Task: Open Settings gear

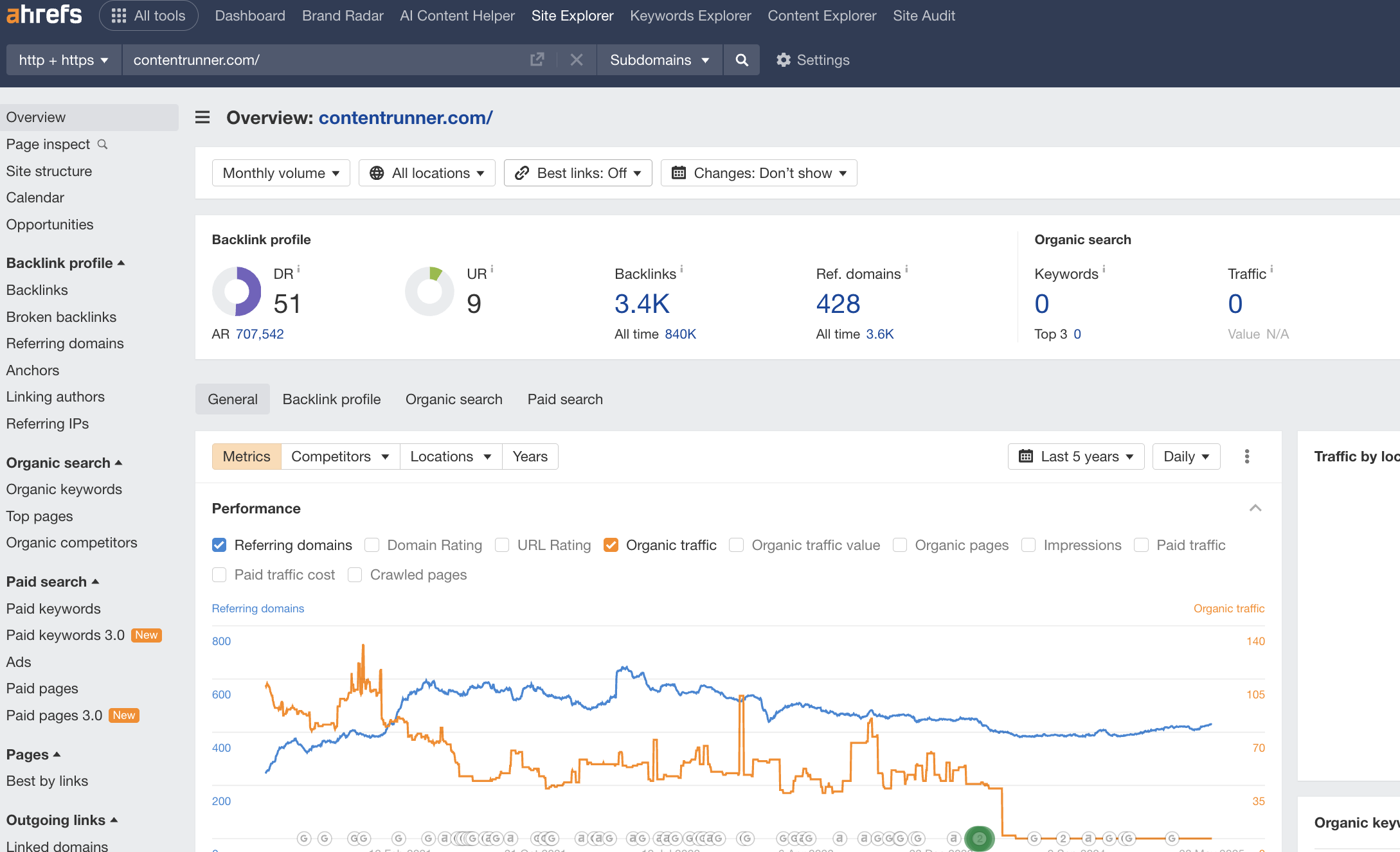Action: click(x=812, y=60)
